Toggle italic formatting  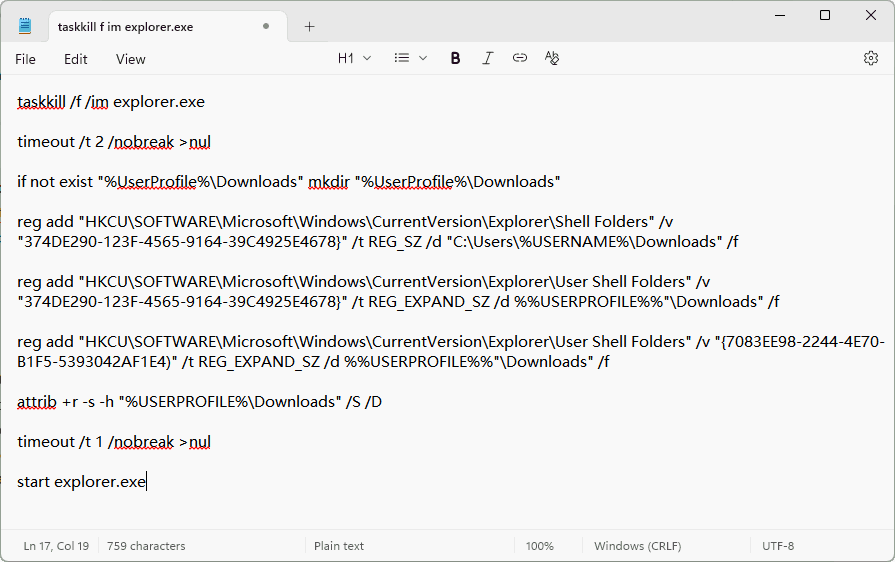(x=487, y=59)
